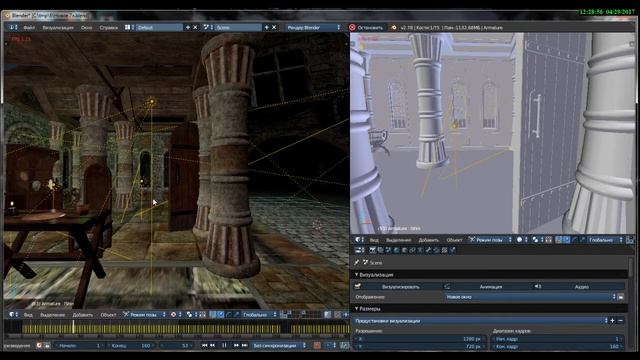Screen dimensions: 640x360
Task: Open the Info editor type selector icon
Action: (x=13, y=27)
